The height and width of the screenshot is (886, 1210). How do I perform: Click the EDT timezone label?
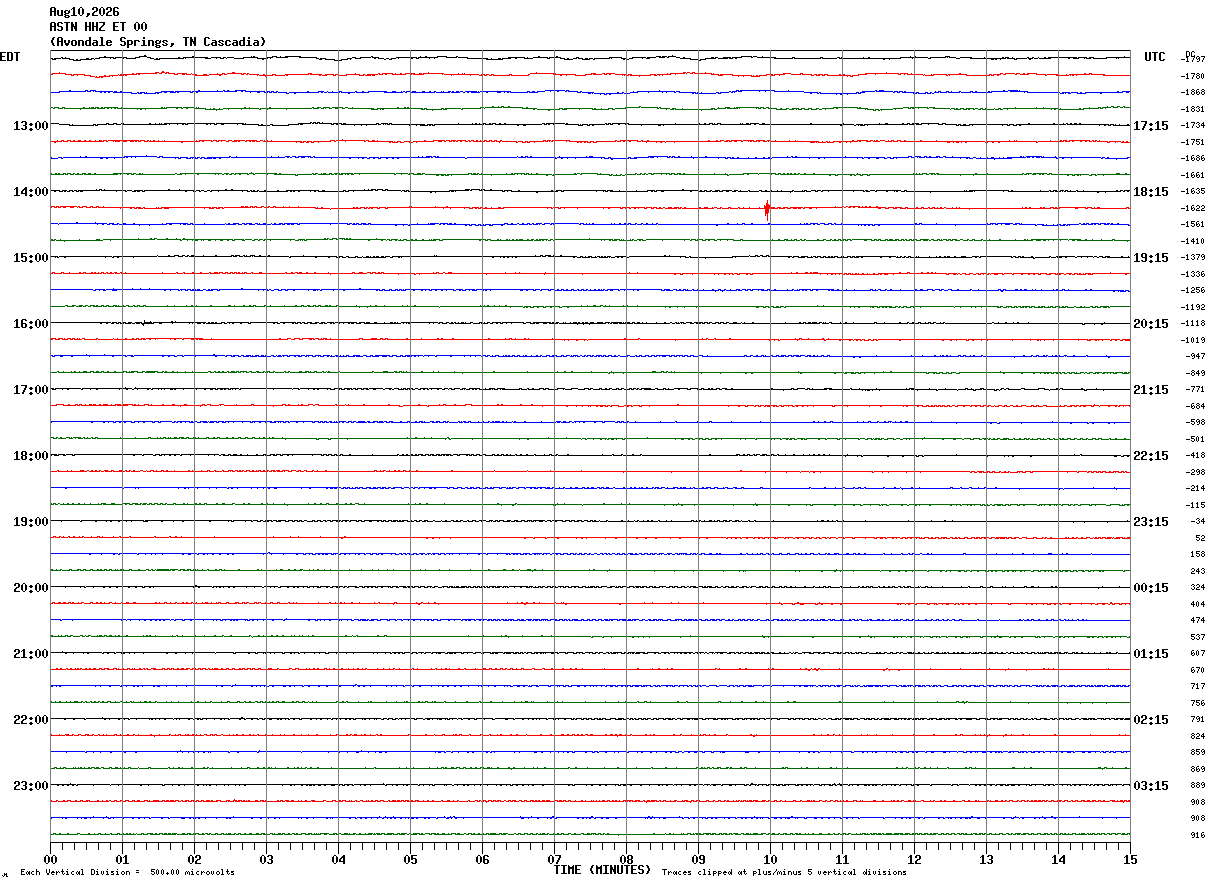[10, 57]
